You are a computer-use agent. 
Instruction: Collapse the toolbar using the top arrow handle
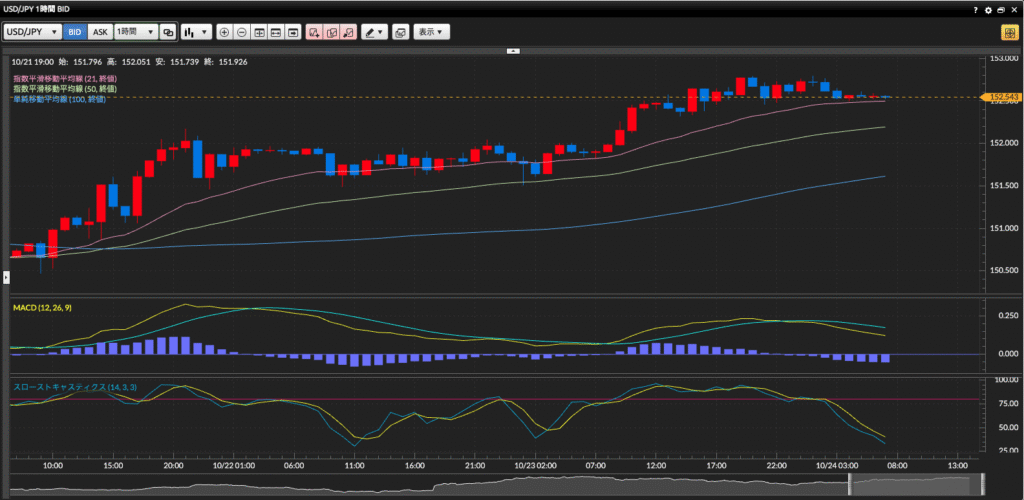(513, 49)
